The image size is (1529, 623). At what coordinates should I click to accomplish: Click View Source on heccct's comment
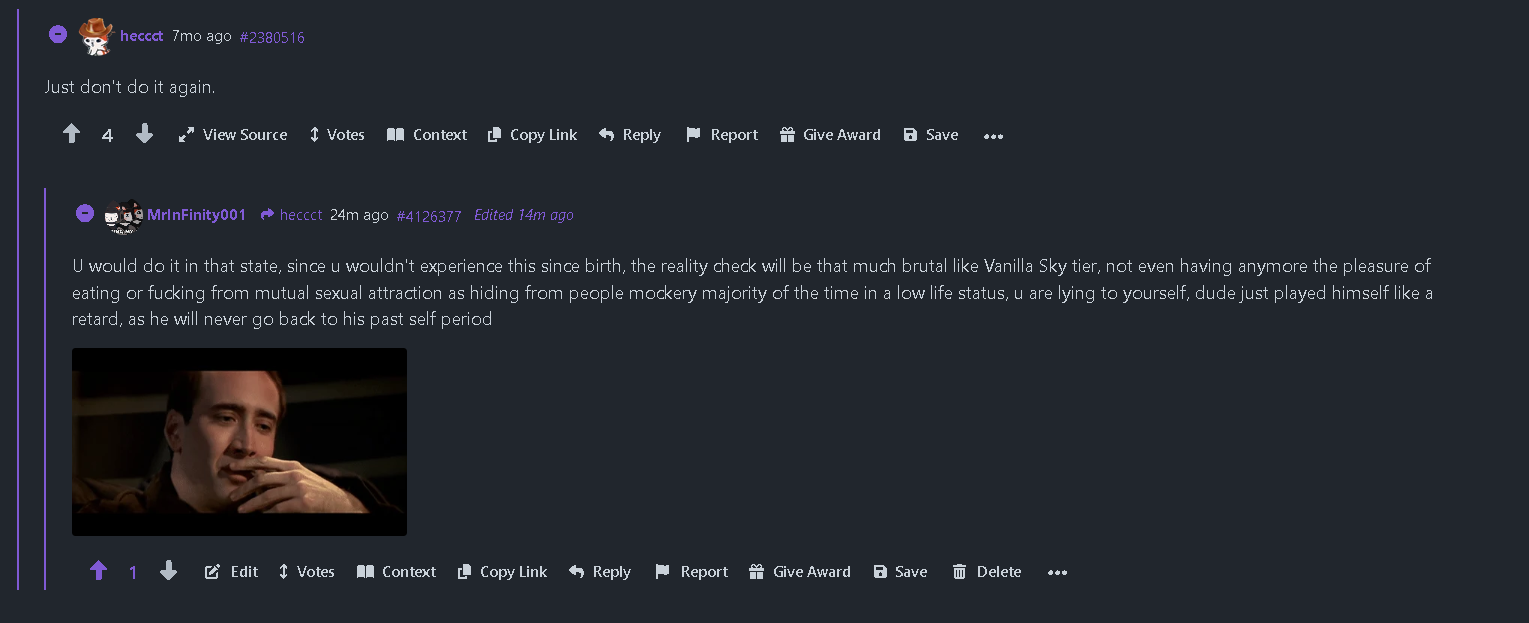click(x=233, y=135)
